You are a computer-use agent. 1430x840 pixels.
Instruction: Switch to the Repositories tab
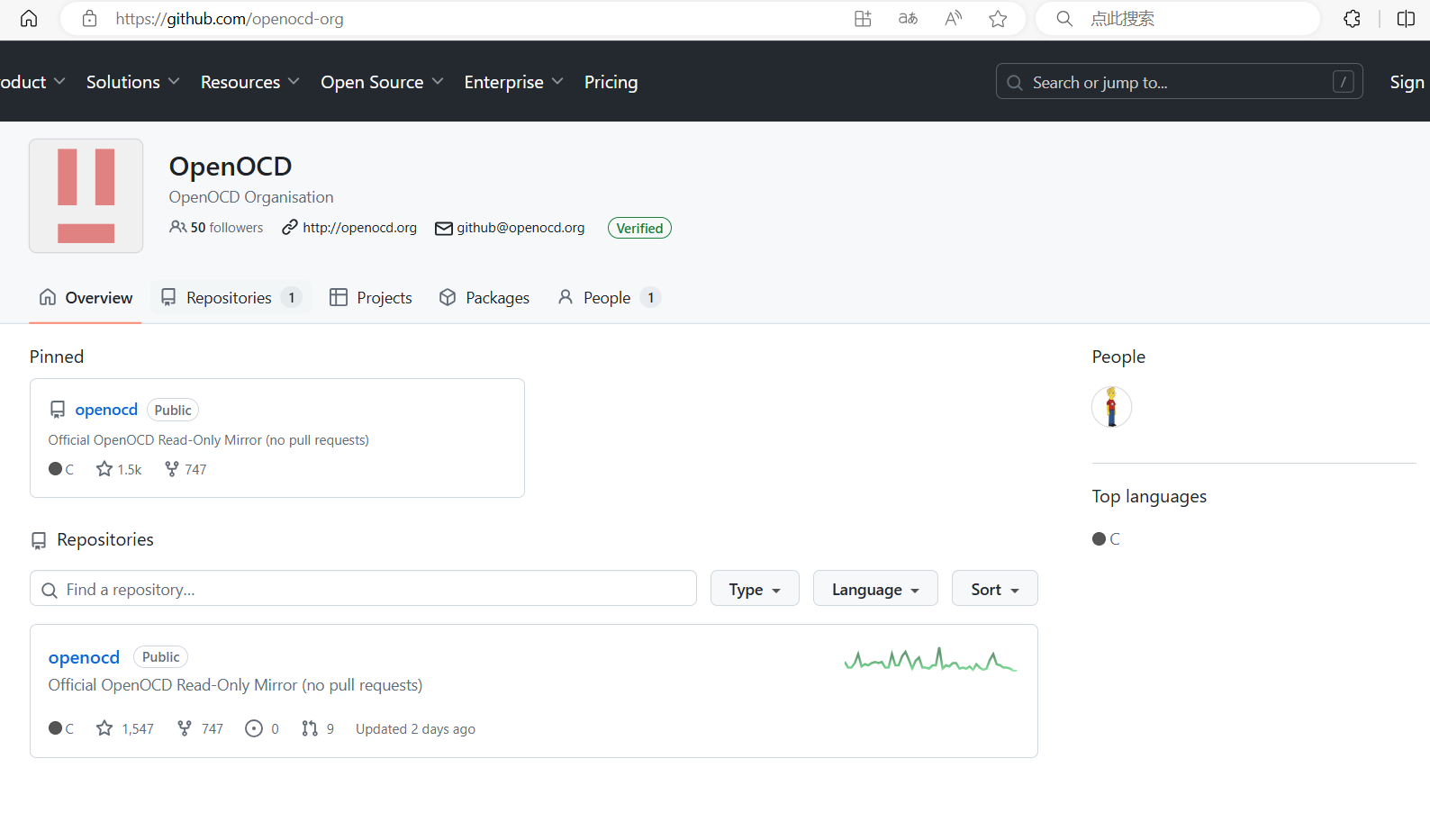(231, 298)
